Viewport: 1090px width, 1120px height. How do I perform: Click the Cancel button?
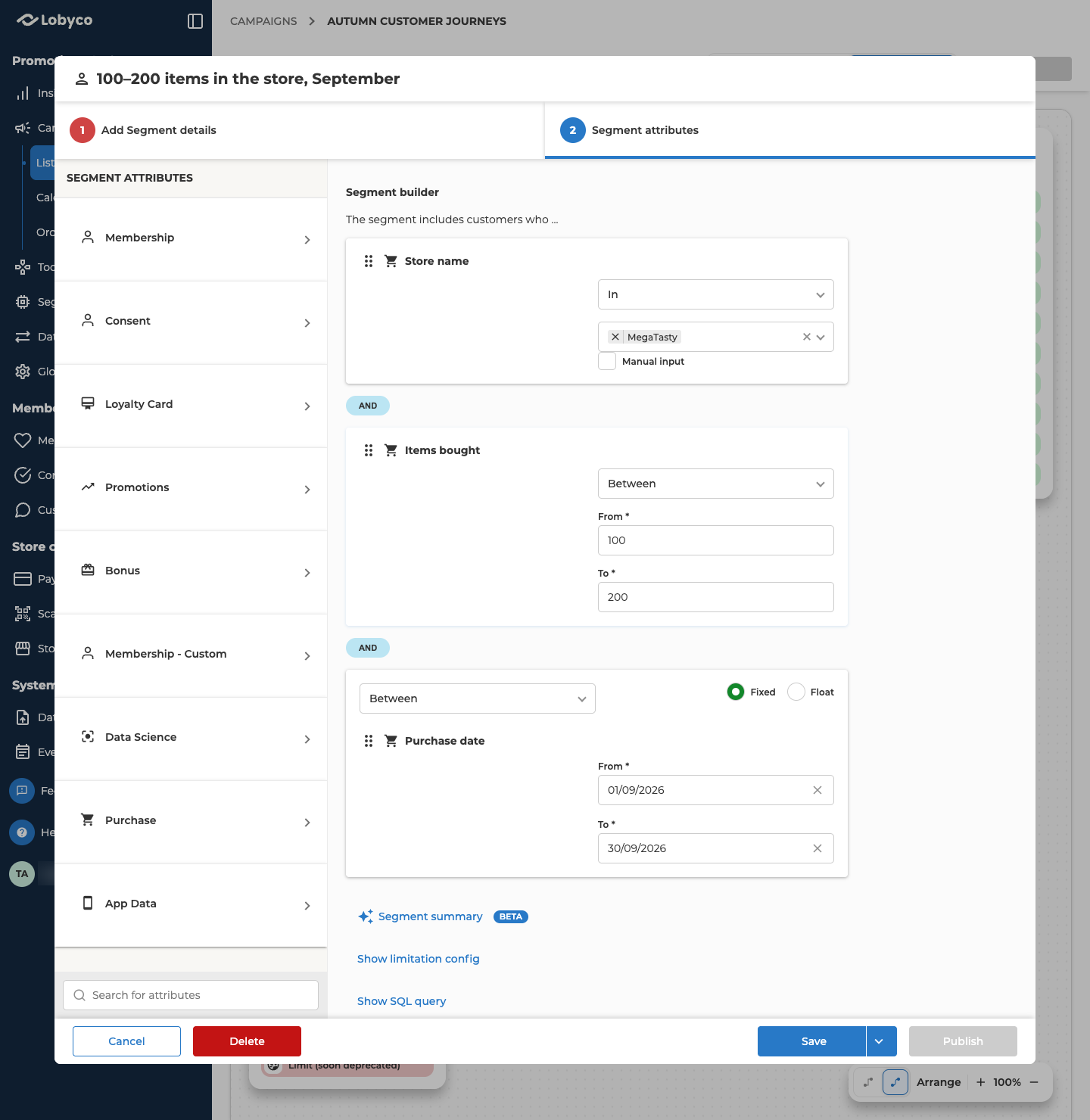126,1041
